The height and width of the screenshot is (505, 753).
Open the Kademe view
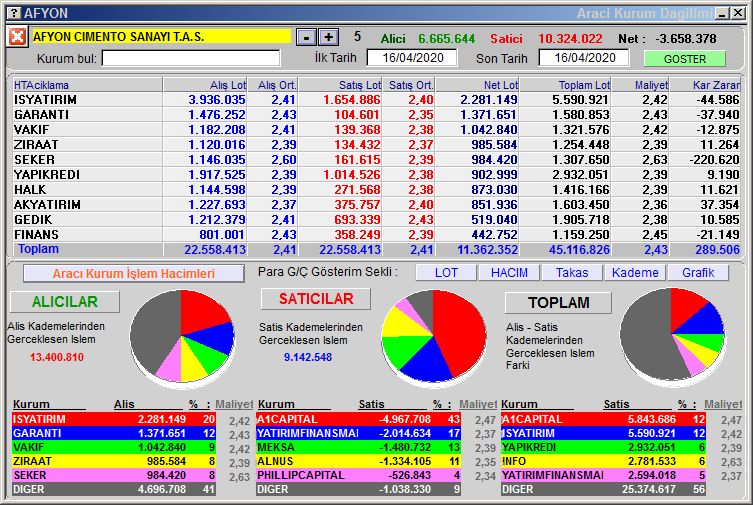635,273
